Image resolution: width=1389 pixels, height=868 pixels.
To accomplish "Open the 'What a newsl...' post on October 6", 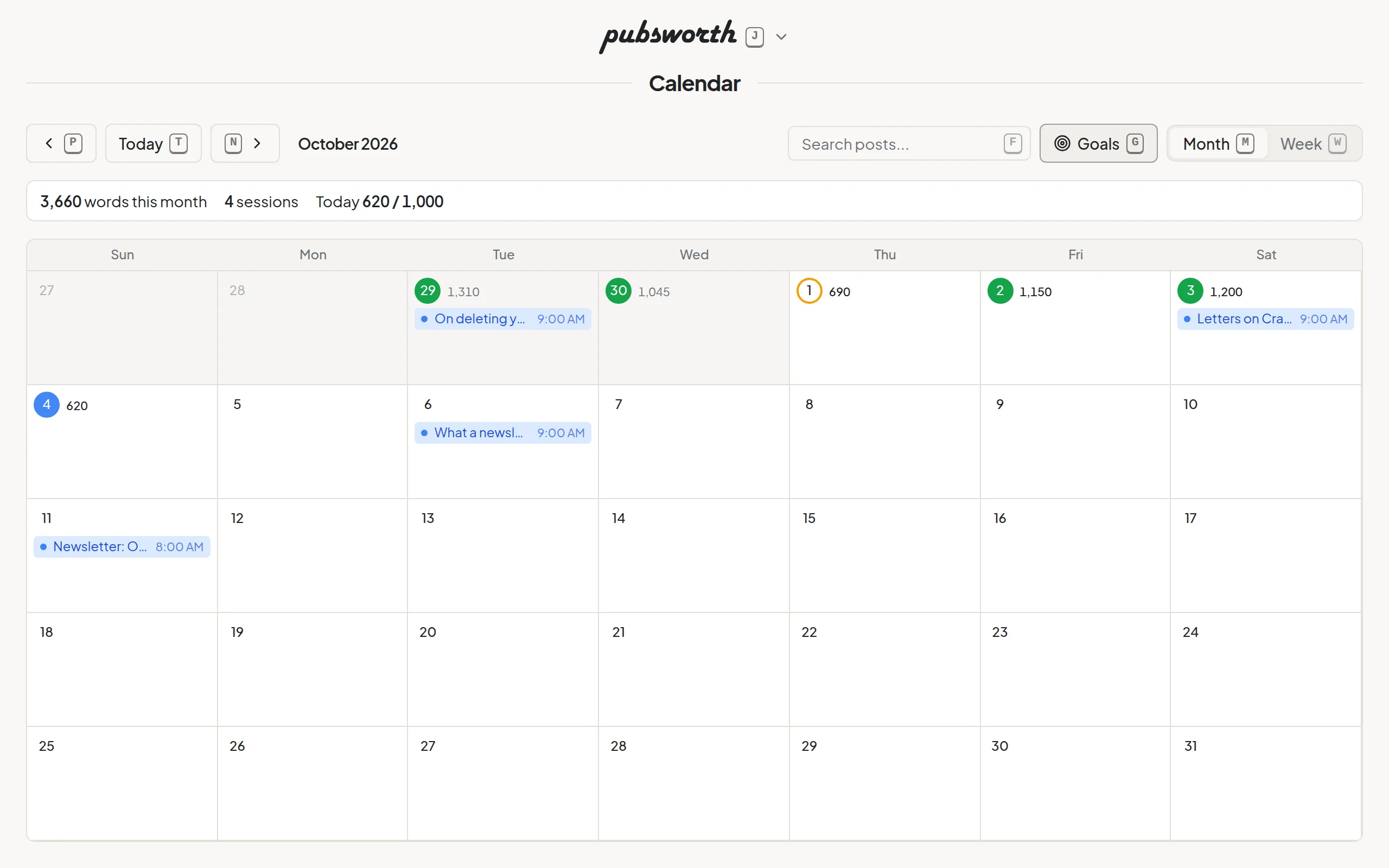I will click(x=503, y=433).
